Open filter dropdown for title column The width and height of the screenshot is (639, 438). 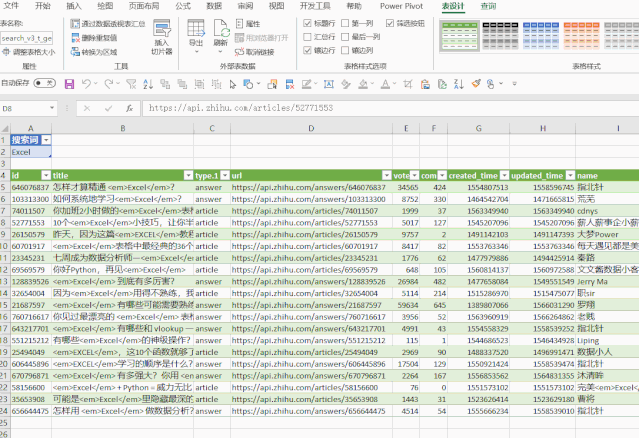pyautogui.click(x=188, y=176)
